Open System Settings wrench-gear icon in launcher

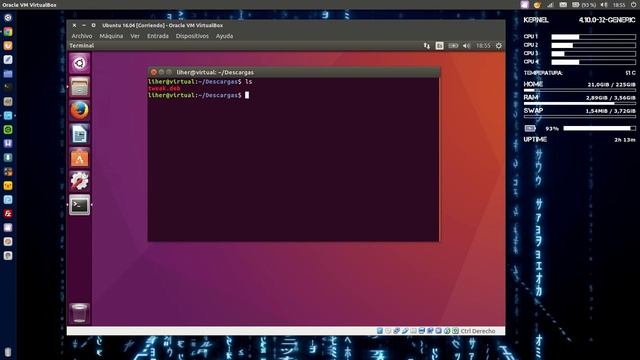click(x=79, y=181)
